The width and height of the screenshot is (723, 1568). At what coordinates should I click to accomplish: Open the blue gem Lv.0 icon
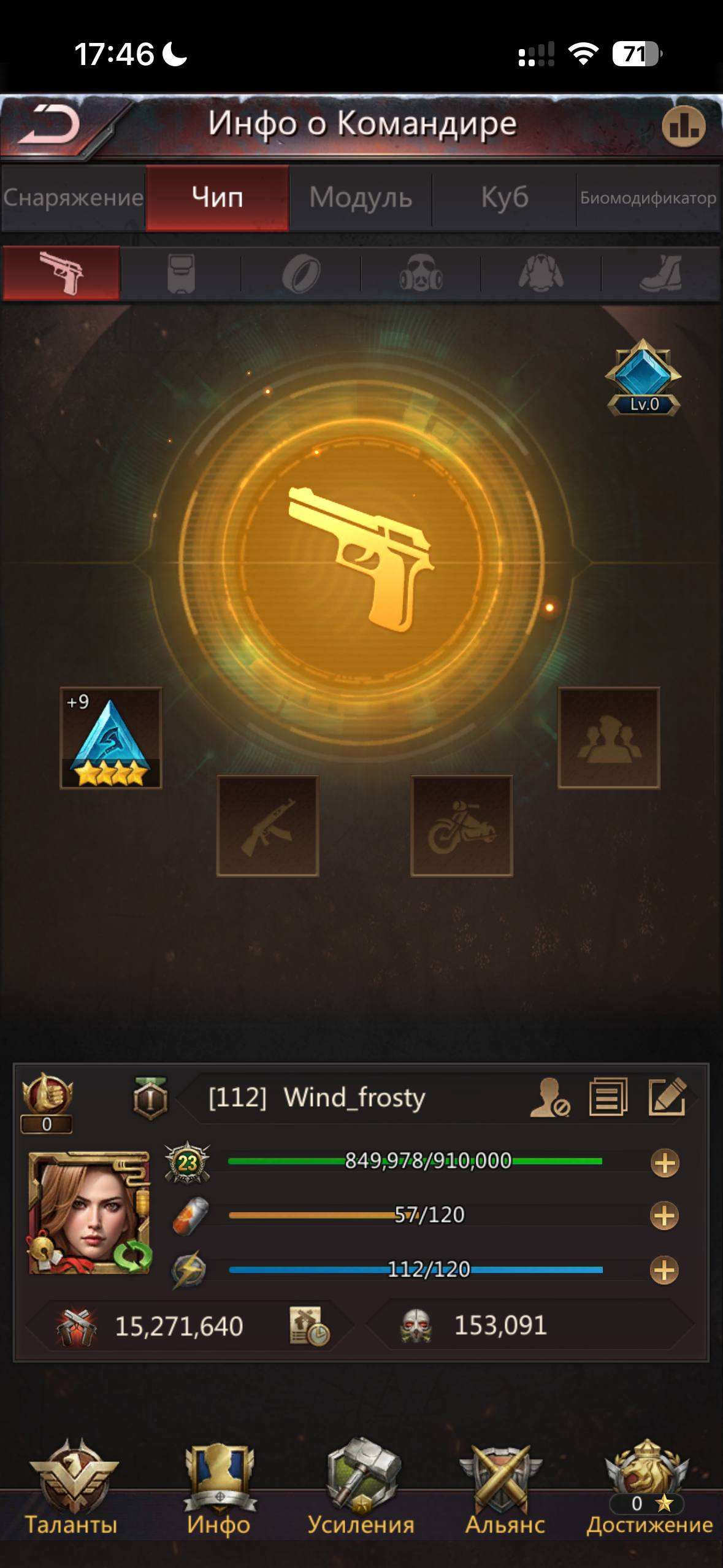click(x=643, y=377)
